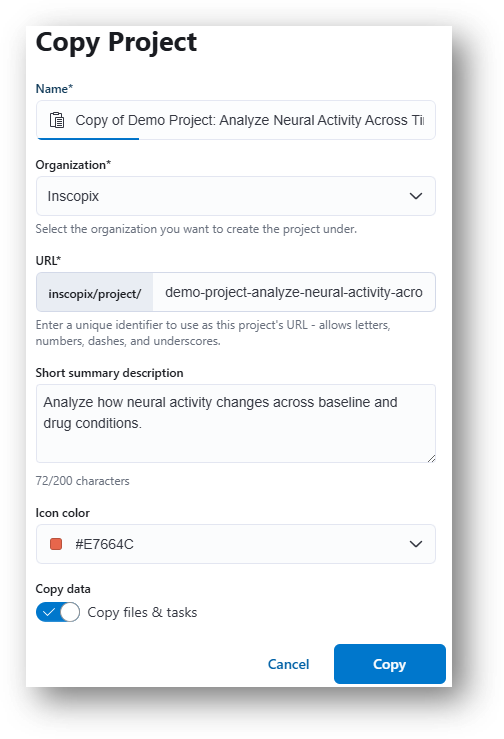The height and width of the screenshot is (739, 504).
Task: Click the 'Short summary description' label
Action: click(x=109, y=373)
